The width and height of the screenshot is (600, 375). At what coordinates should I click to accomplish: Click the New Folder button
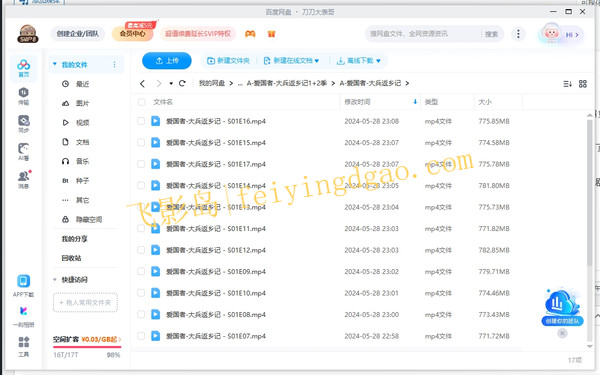click(x=228, y=60)
